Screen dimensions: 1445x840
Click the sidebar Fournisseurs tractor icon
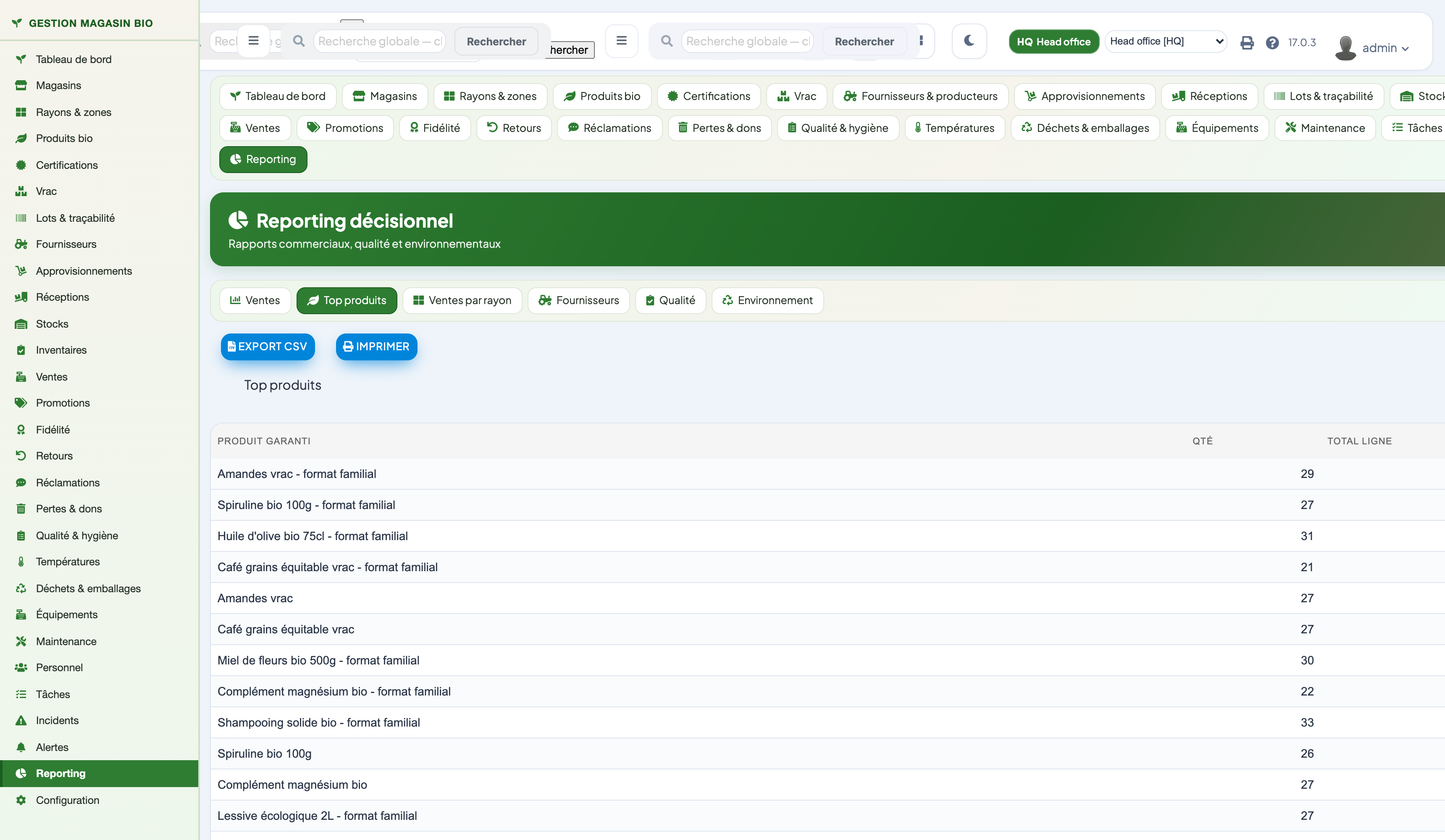[20, 245]
